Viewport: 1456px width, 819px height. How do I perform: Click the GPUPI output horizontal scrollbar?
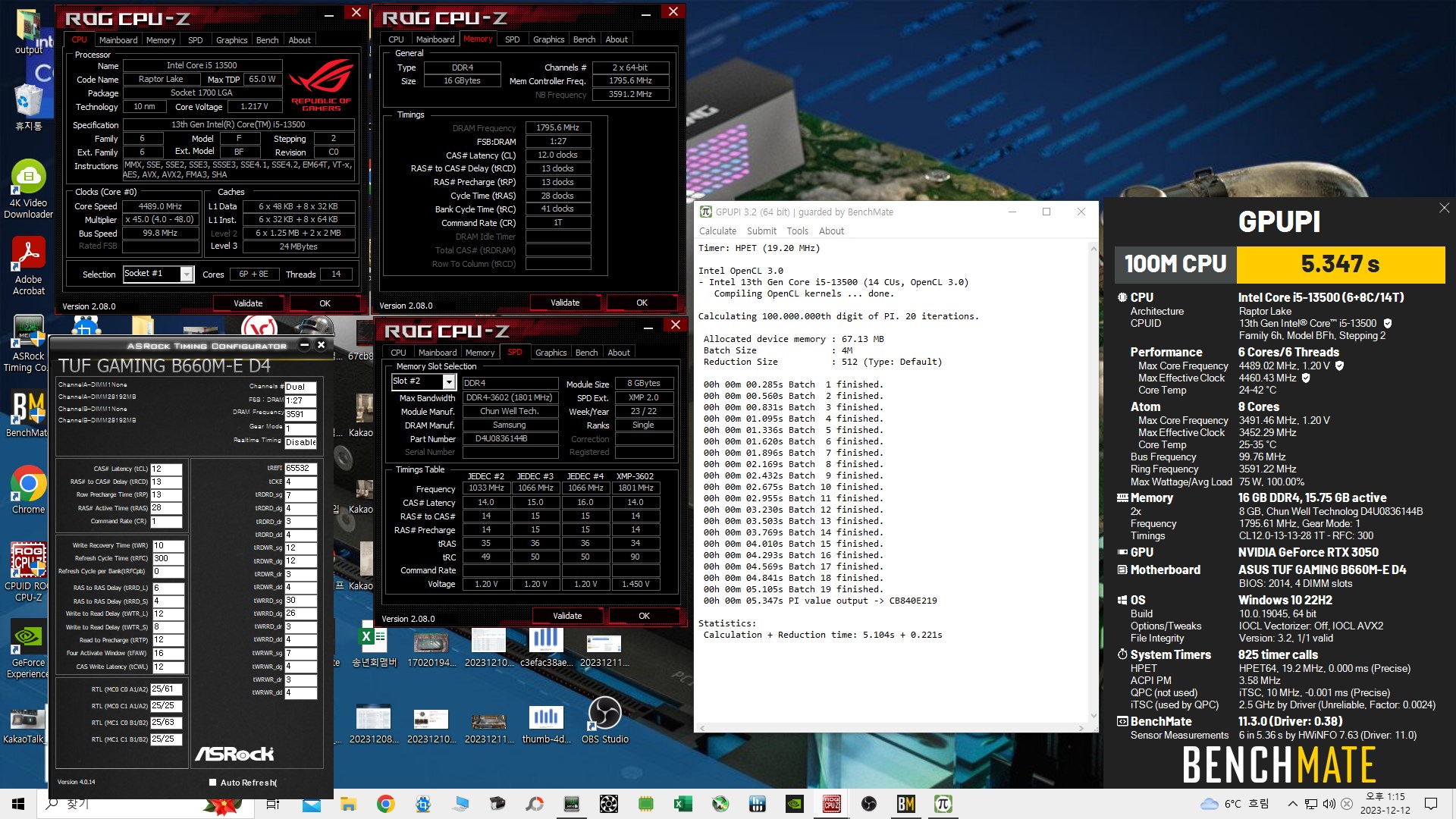[890, 727]
